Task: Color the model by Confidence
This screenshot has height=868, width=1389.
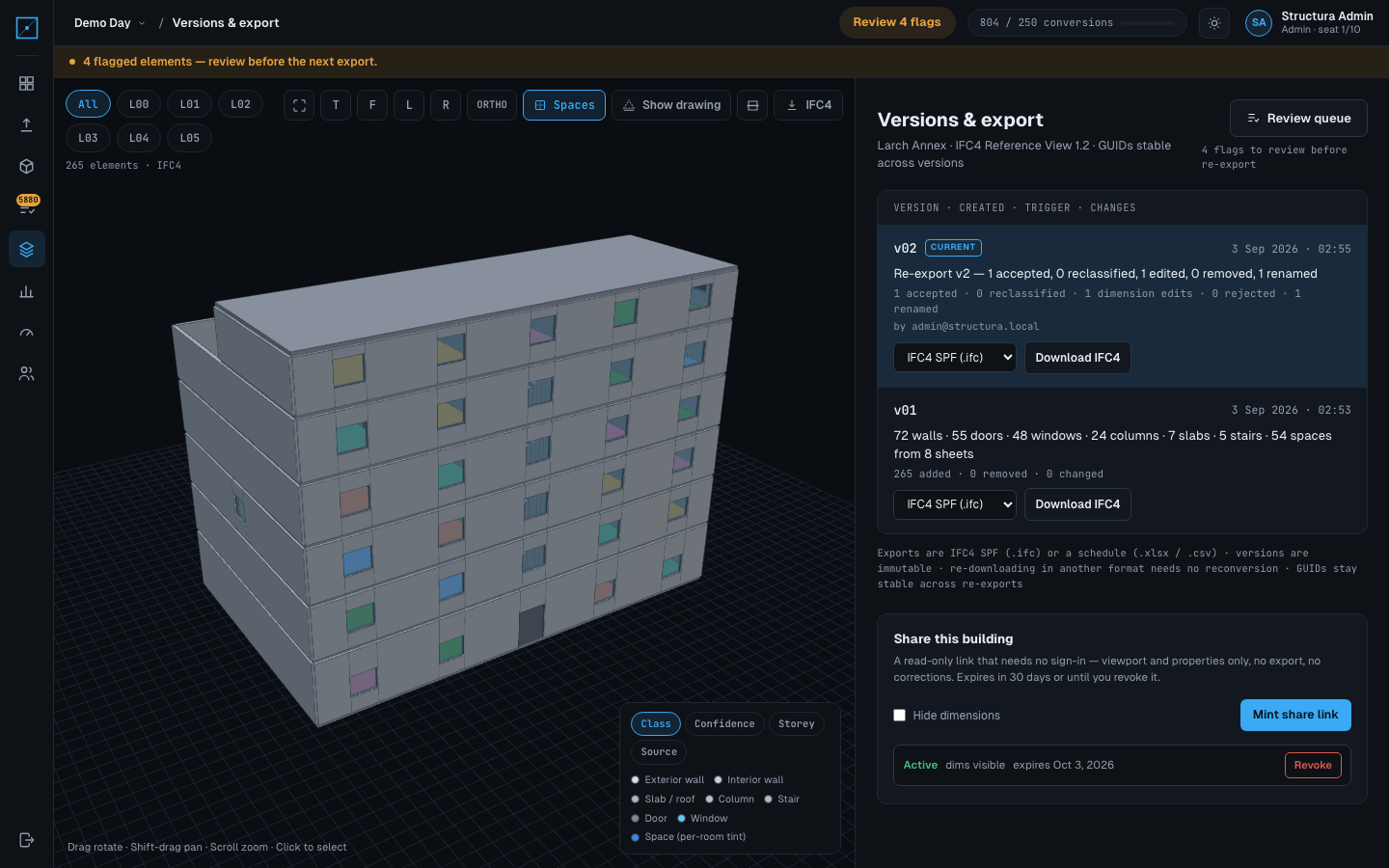Action: point(724,724)
